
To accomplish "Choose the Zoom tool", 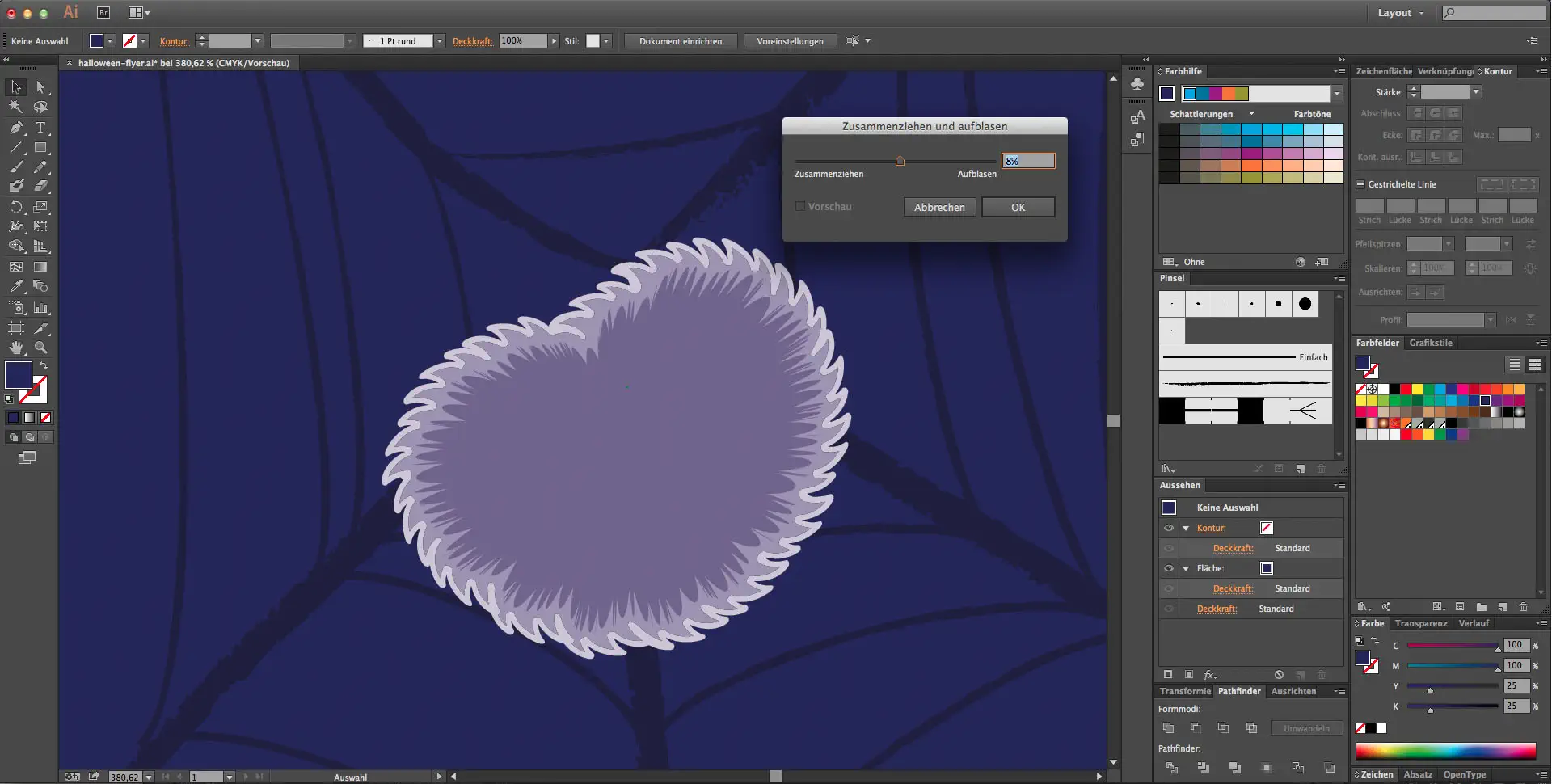I will point(40,348).
